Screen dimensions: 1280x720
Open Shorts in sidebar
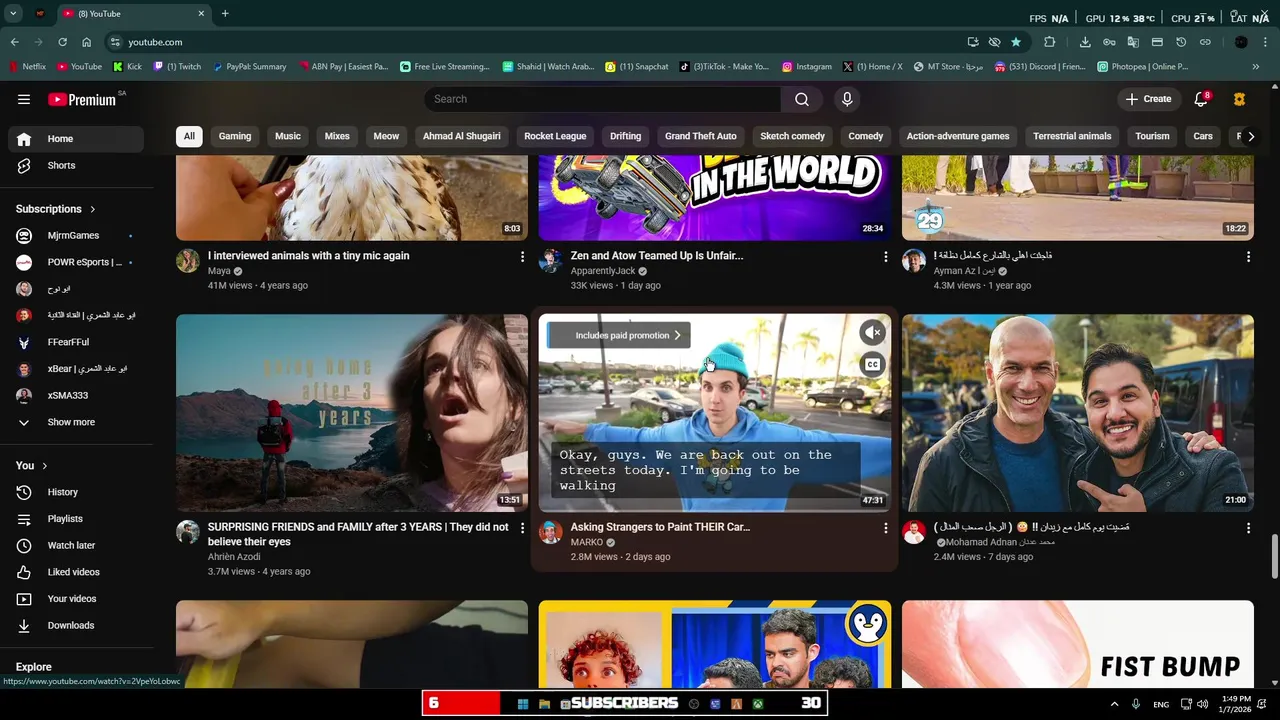76,165
